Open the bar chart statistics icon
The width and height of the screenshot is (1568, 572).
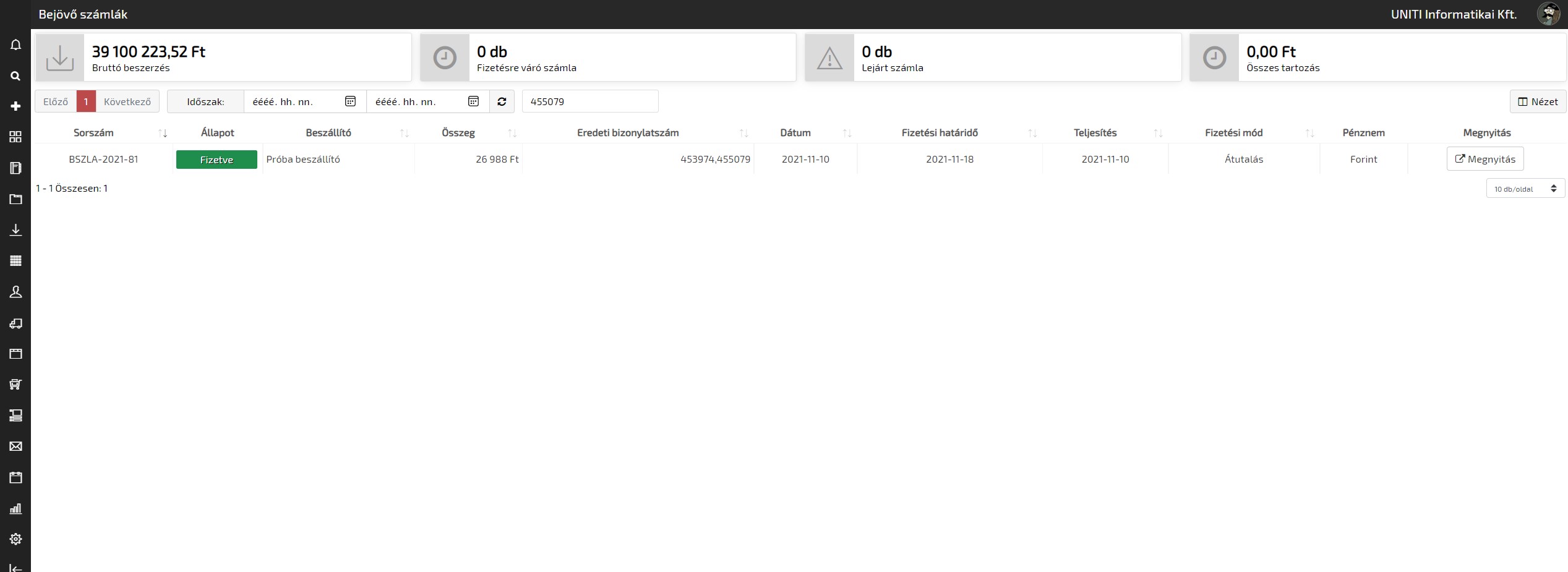(15, 508)
